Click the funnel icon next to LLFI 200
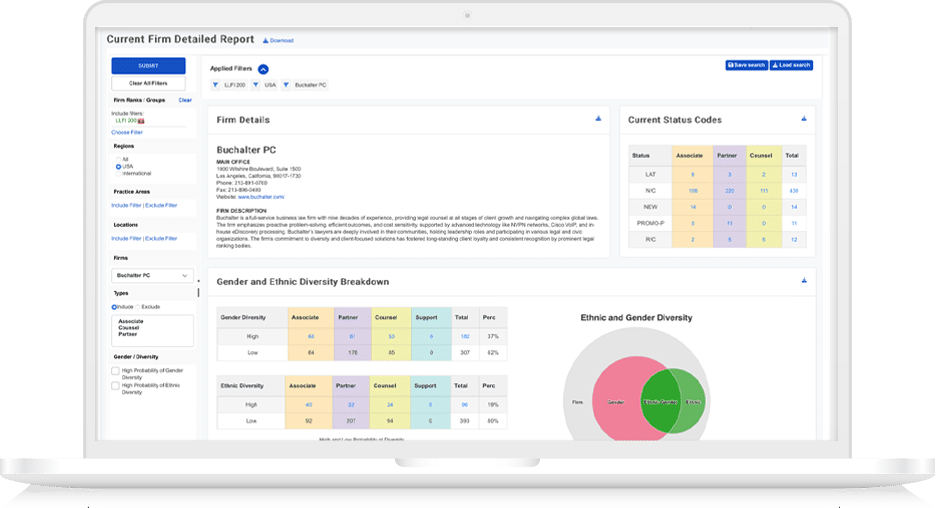936x508 pixels. tap(215, 85)
